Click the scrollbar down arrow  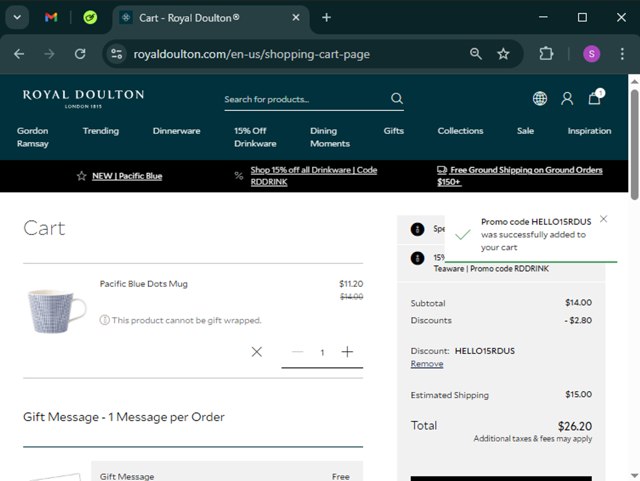click(634, 475)
